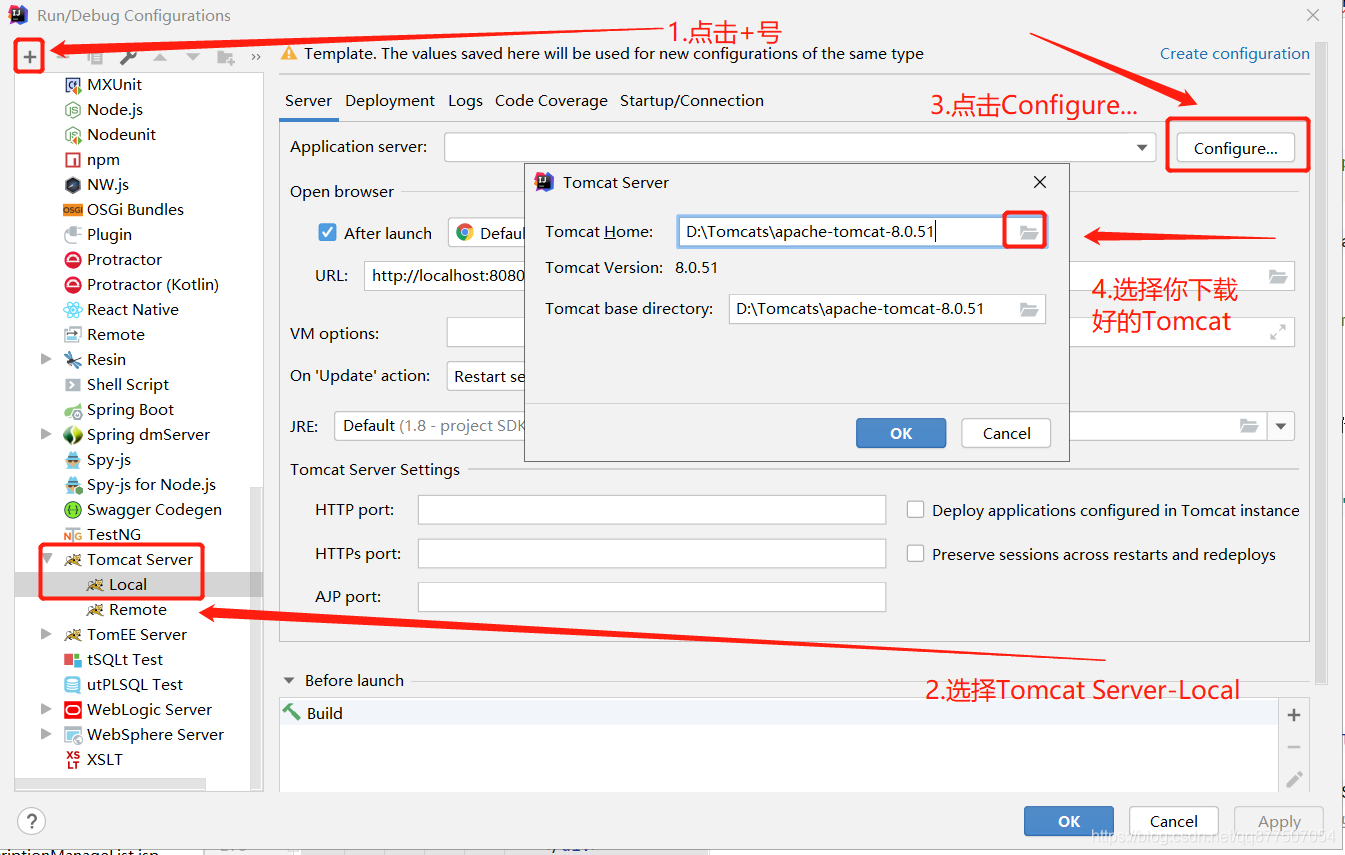Click the Create configuration link
The image size is (1345, 855).
tap(1235, 54)
